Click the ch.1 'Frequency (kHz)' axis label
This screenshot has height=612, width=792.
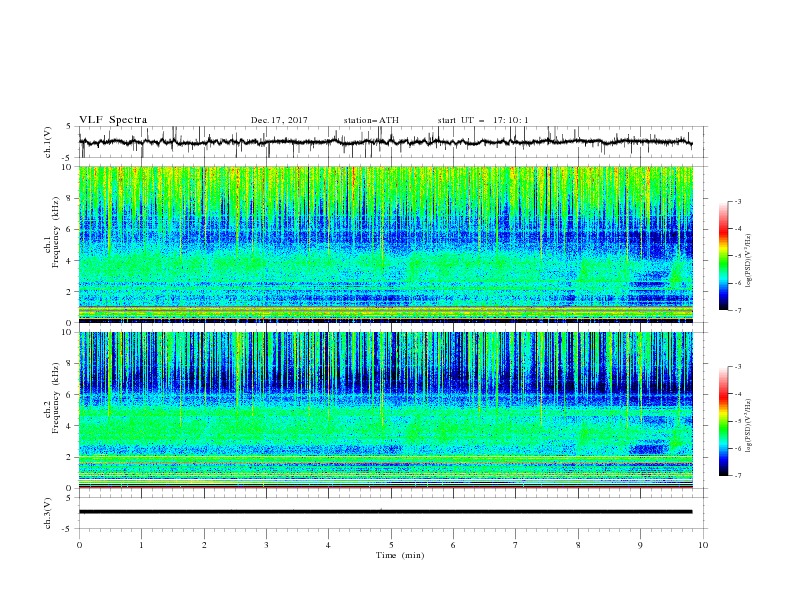55,232
